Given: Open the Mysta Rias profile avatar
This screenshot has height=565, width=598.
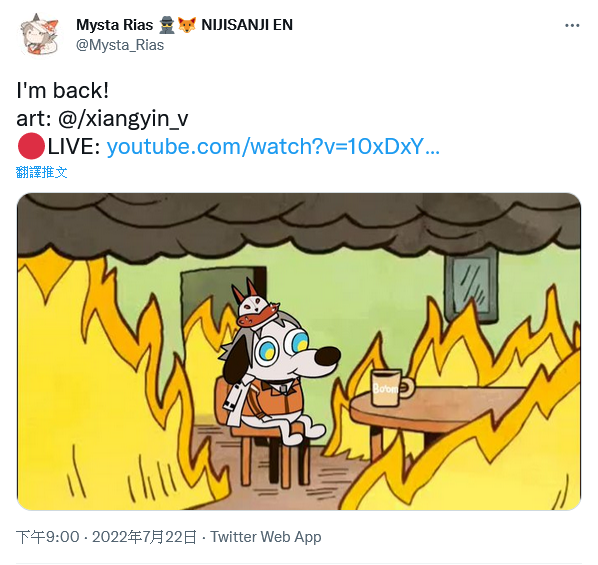Looking at the screenshot, I should [x=39, y=34].
